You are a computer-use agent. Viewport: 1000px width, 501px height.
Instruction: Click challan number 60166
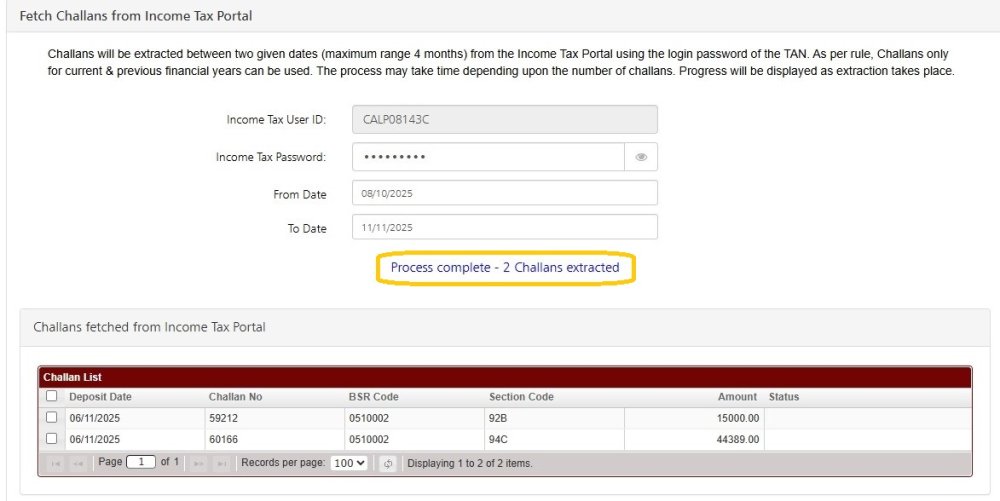(x=223, y=440)
